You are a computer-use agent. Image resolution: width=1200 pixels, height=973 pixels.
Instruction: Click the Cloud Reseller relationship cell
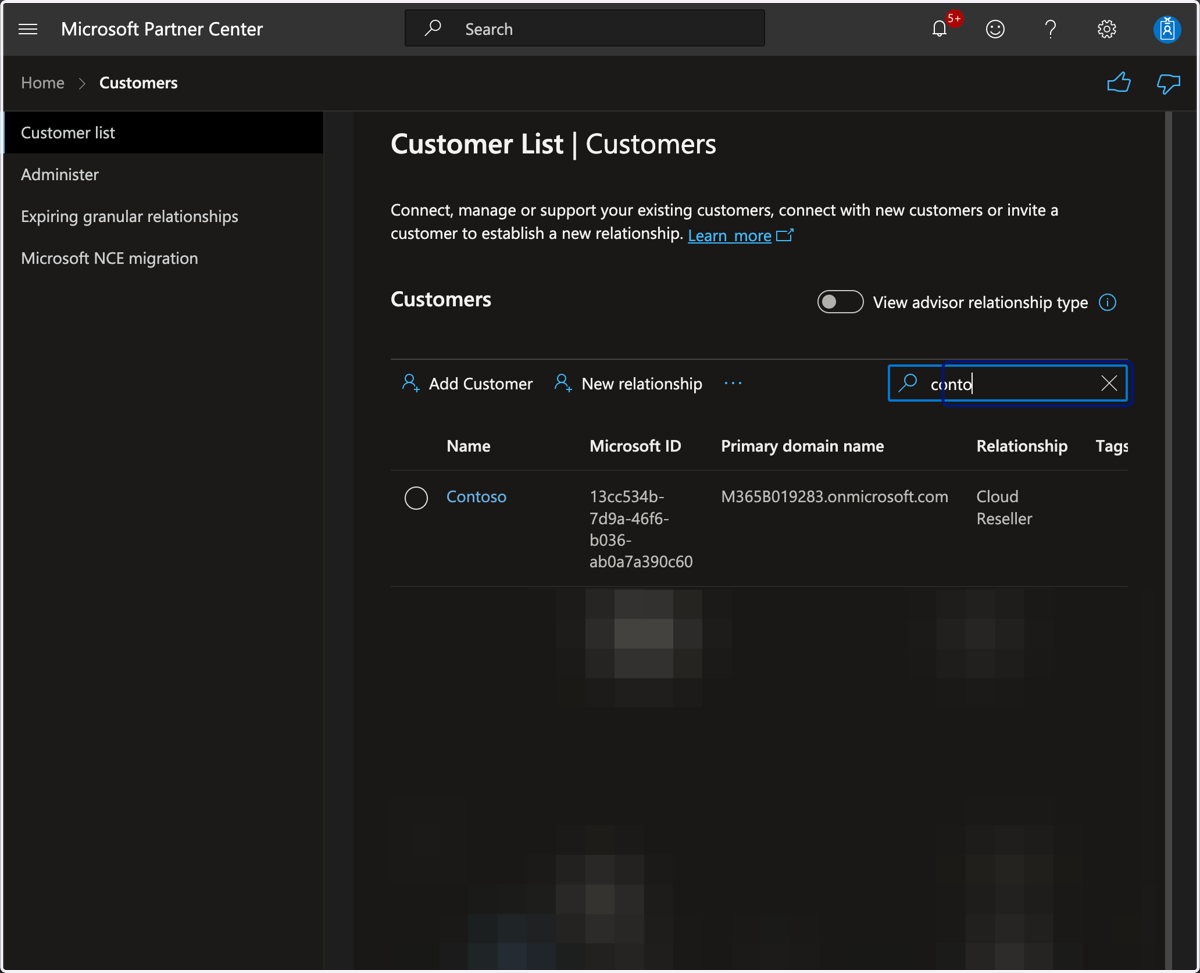1004,507
